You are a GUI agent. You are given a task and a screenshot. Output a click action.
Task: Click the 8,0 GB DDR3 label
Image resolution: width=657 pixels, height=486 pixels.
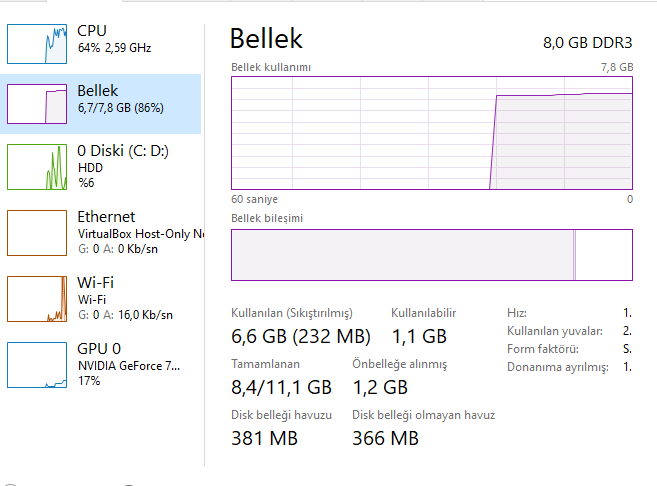tap(588, 42)
